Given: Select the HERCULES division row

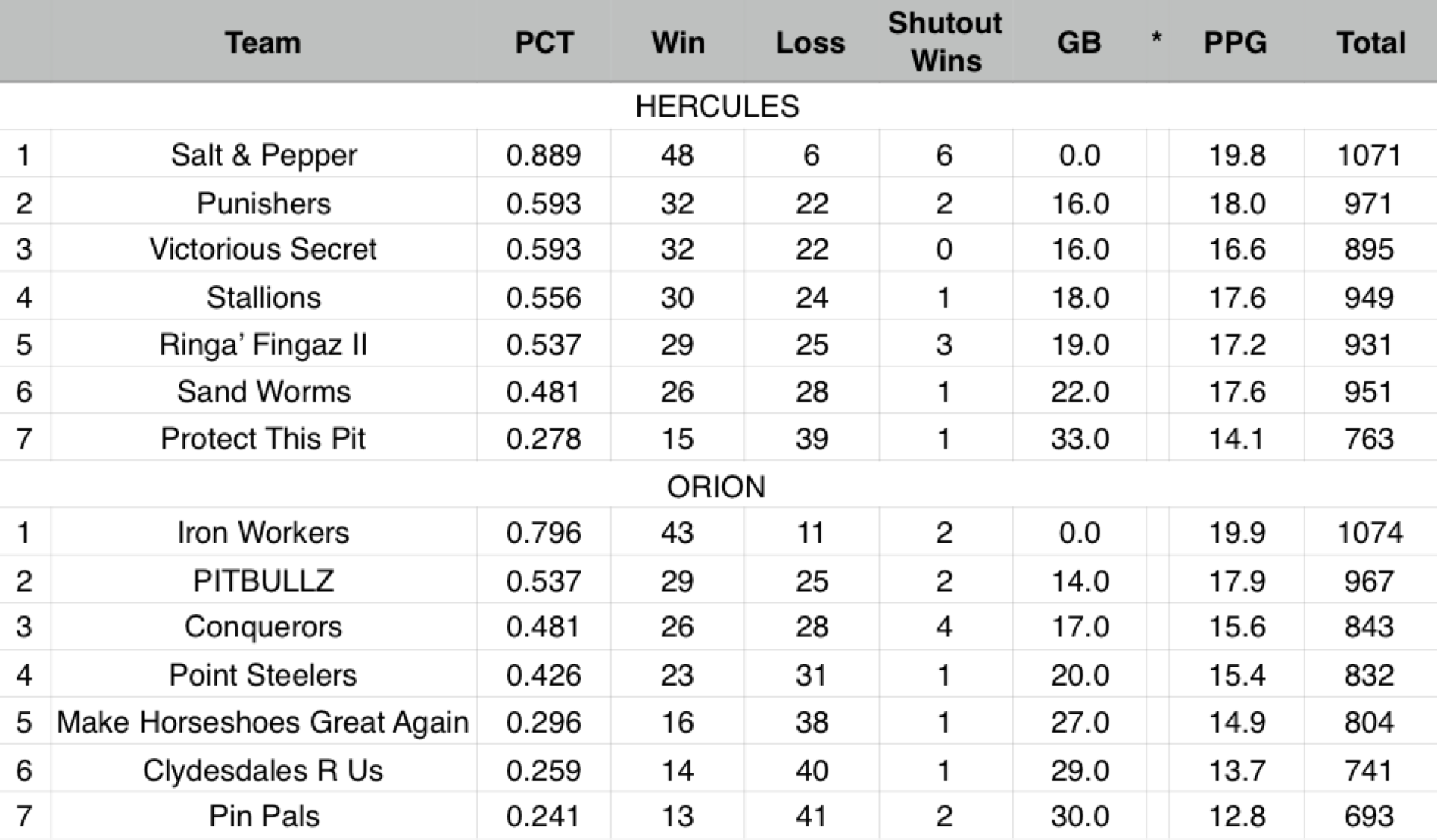Looking at the screenshot, I should pos(717,107).
